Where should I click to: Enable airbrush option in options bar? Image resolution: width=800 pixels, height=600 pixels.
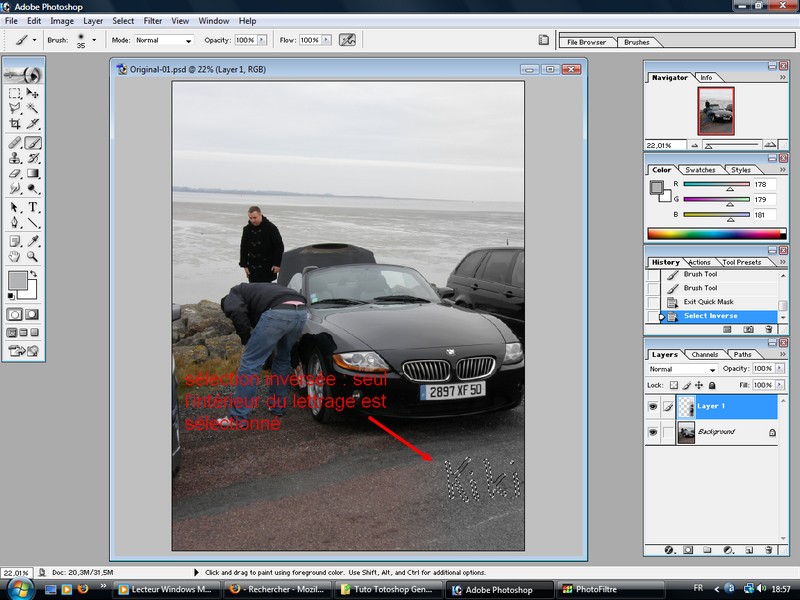pos(347,40)
